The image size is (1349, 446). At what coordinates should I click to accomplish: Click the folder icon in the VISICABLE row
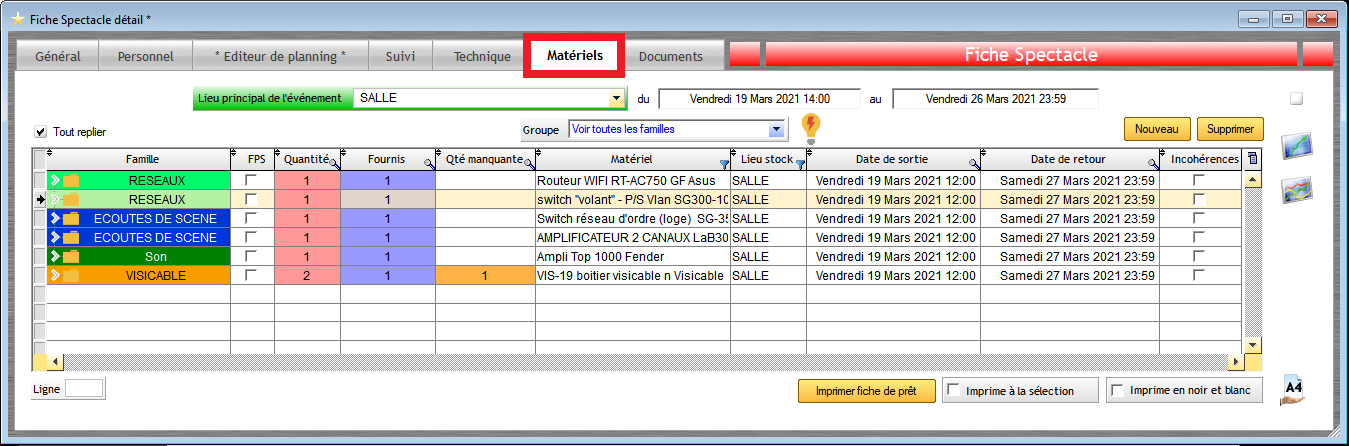click(71, 275)
